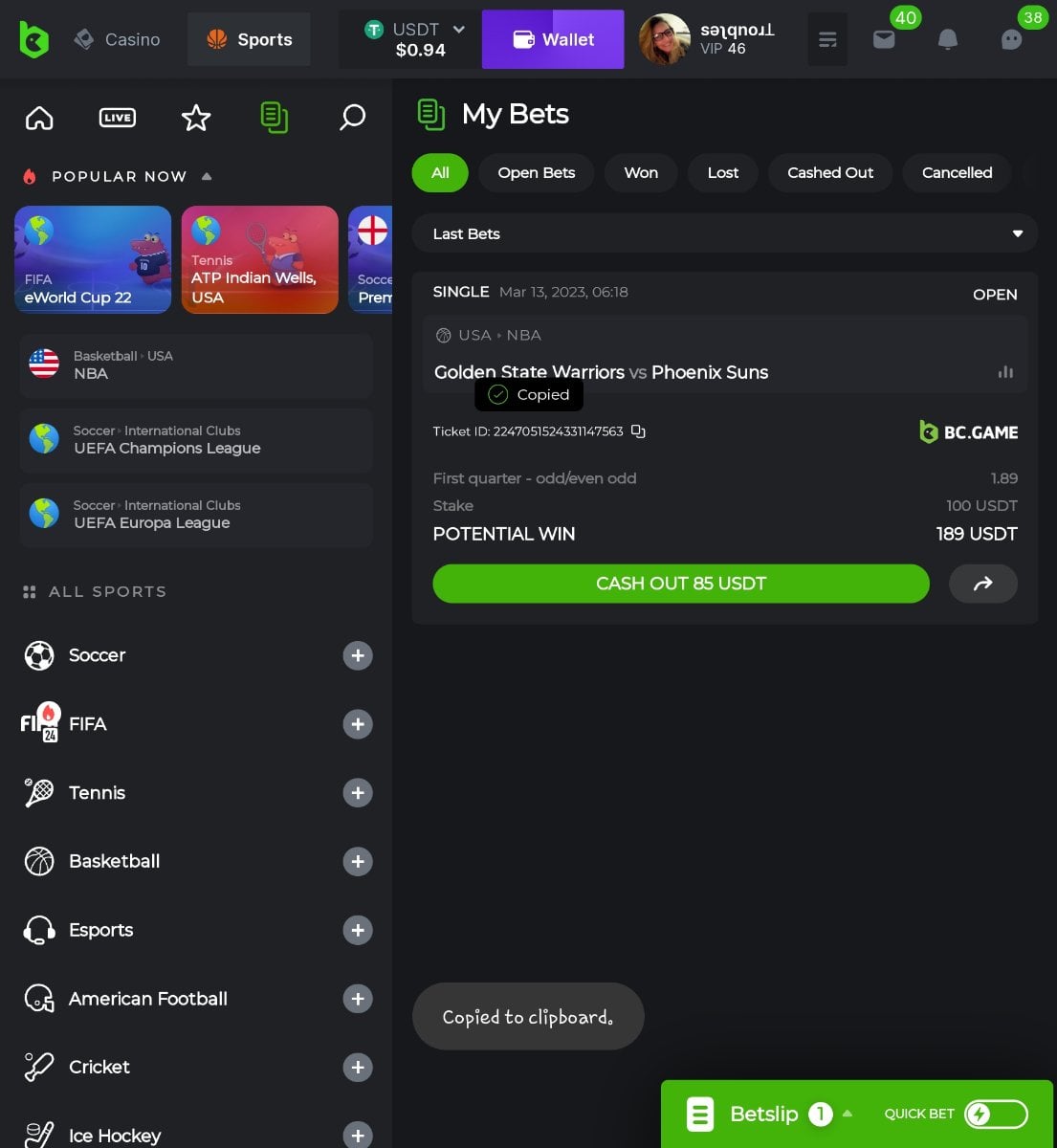
Task: Open favorites star icon
Action: [196, 118]
